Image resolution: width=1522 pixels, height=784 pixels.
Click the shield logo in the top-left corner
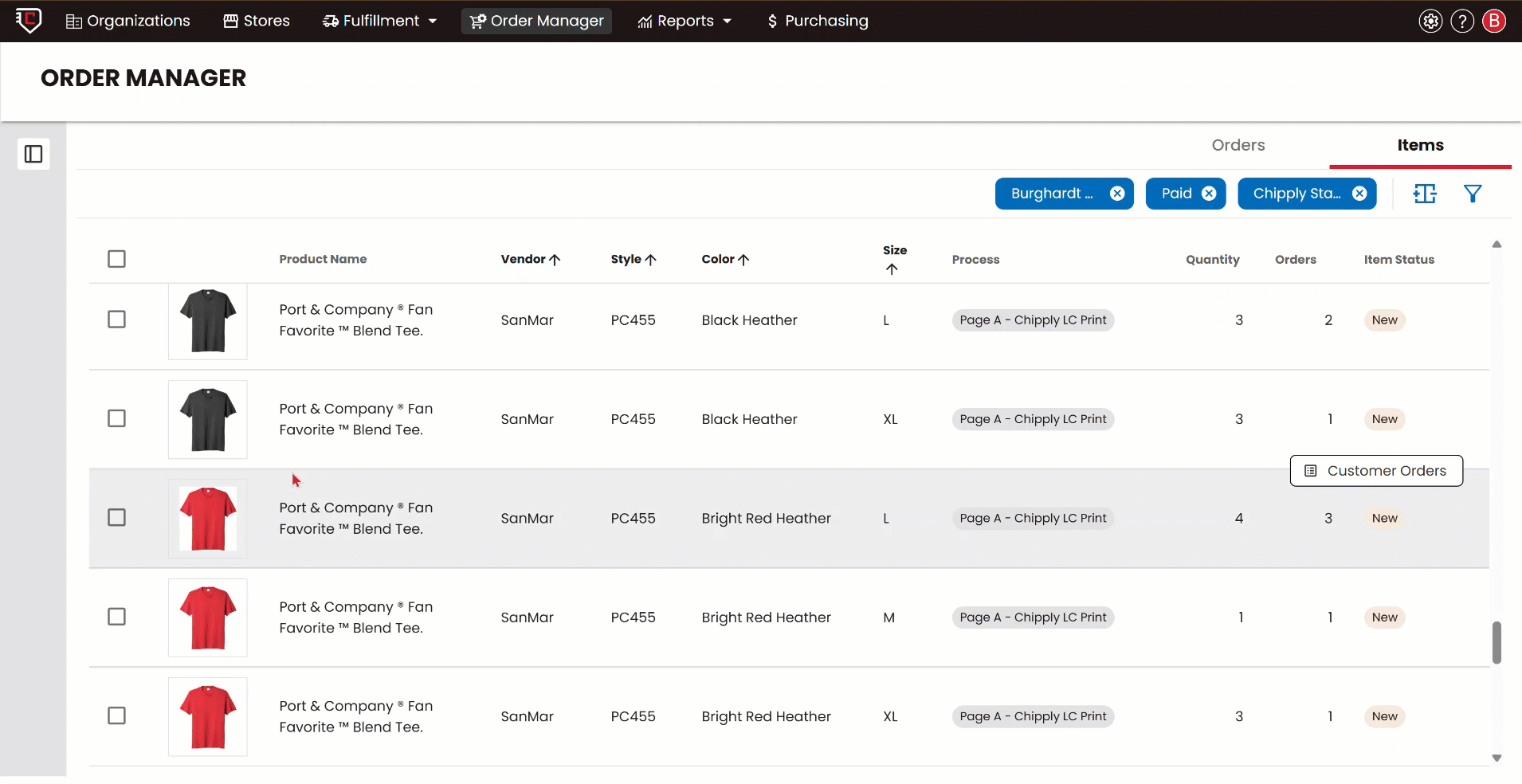coord(29,20)
